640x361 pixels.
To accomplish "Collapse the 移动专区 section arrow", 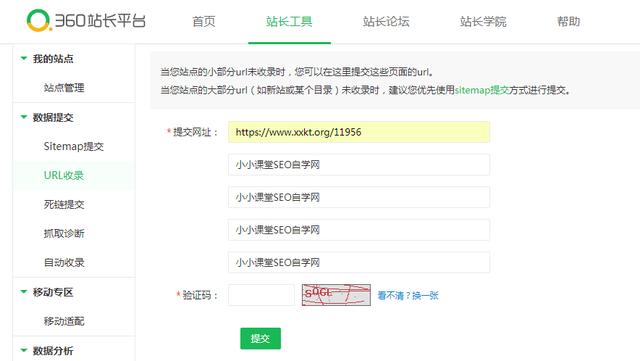I will [24, 292].
